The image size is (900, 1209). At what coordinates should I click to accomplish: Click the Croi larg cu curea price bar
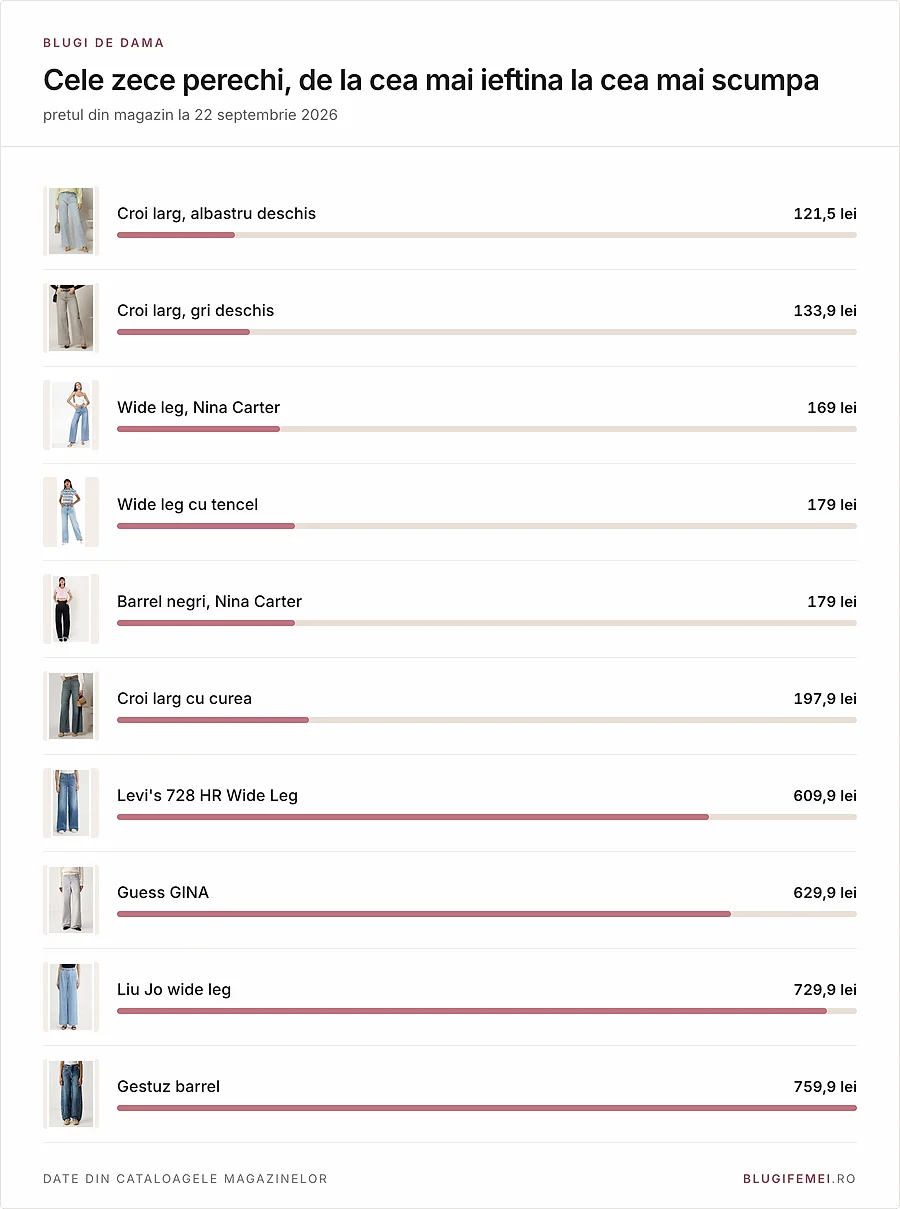pos(487,720)
